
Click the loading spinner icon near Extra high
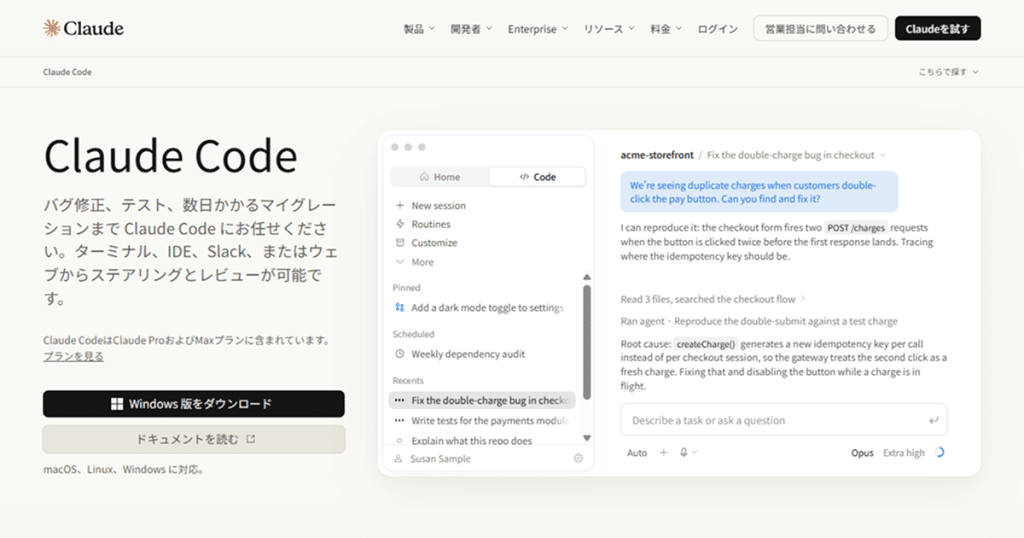coord(939,452)
